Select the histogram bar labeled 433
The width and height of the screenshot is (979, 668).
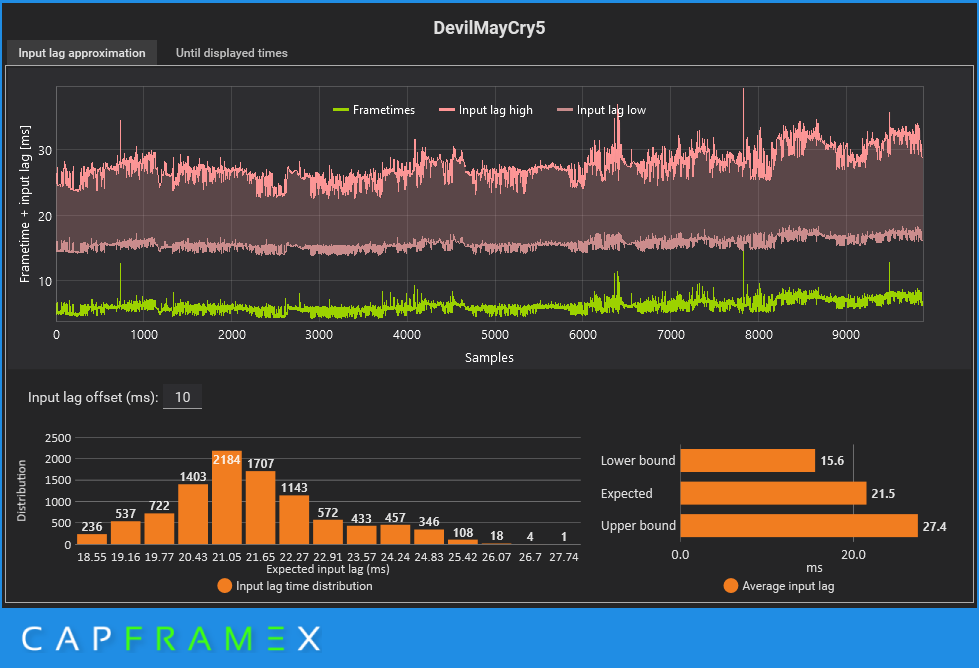(362, 535)
